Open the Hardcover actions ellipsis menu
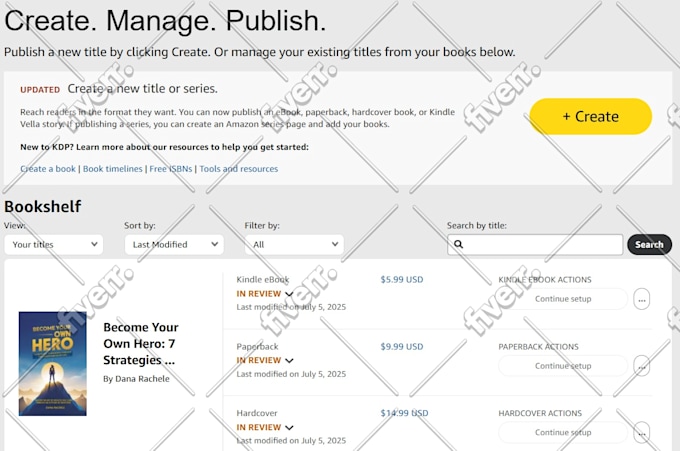Viewport: 680px width, 451px height. 642,433
